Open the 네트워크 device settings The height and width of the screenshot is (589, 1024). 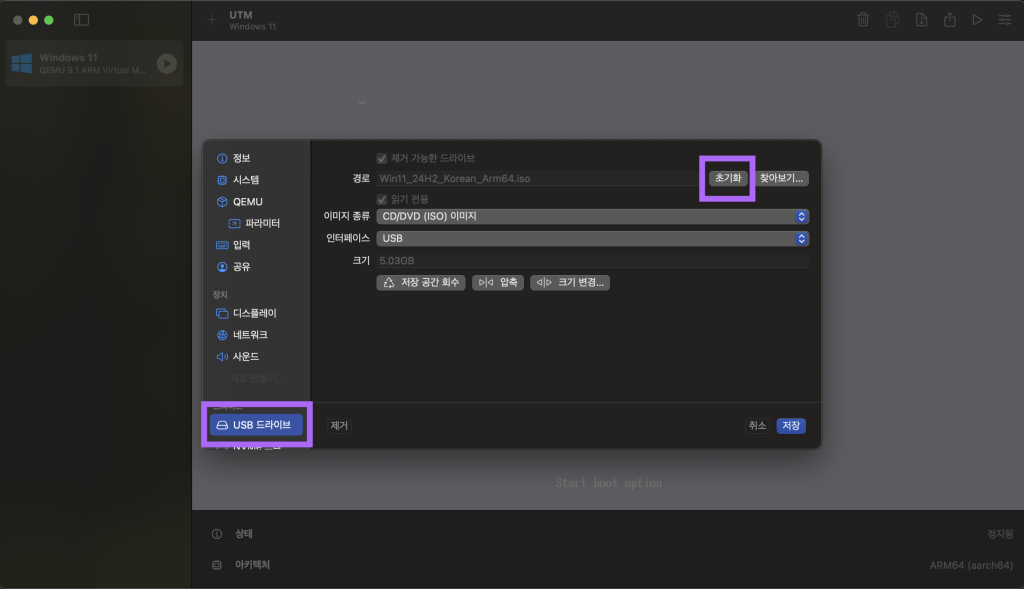[x=242, y=335]
